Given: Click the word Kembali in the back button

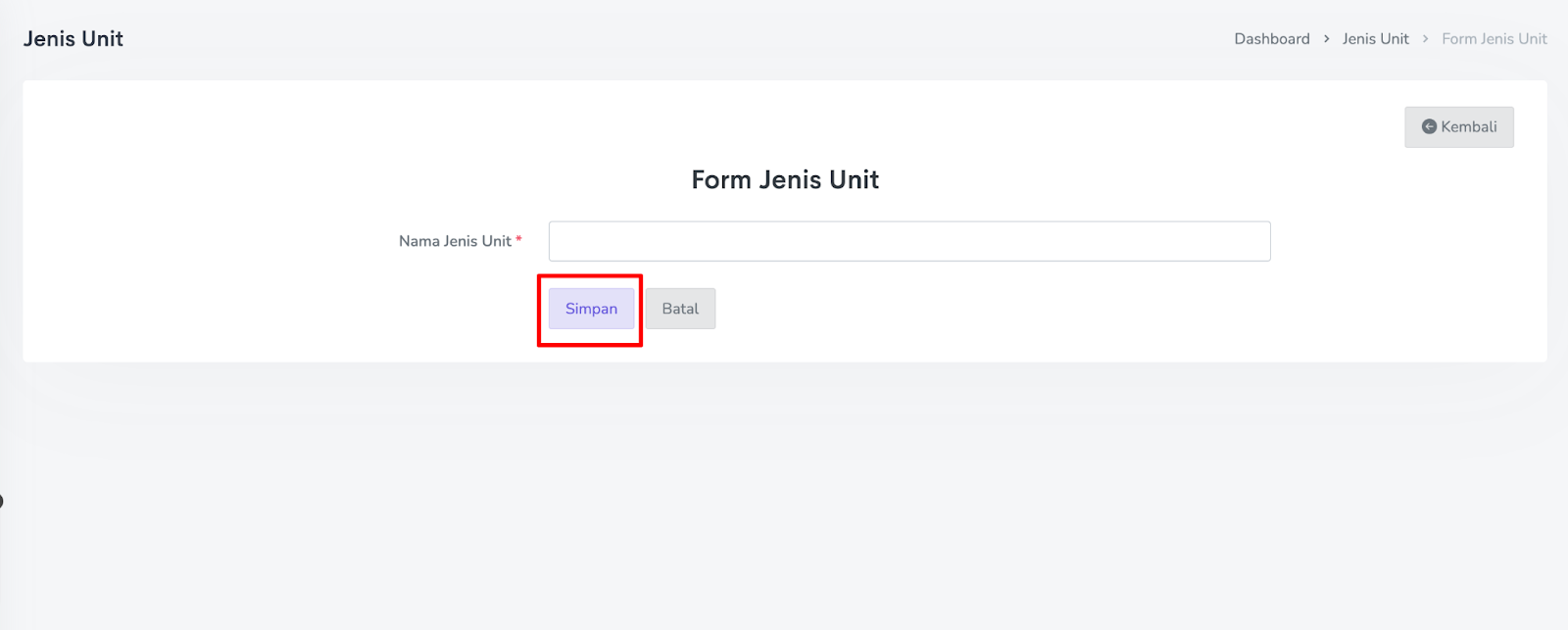Looking at the screenshot, I should pyautogui.click(x=1468, y=127).
